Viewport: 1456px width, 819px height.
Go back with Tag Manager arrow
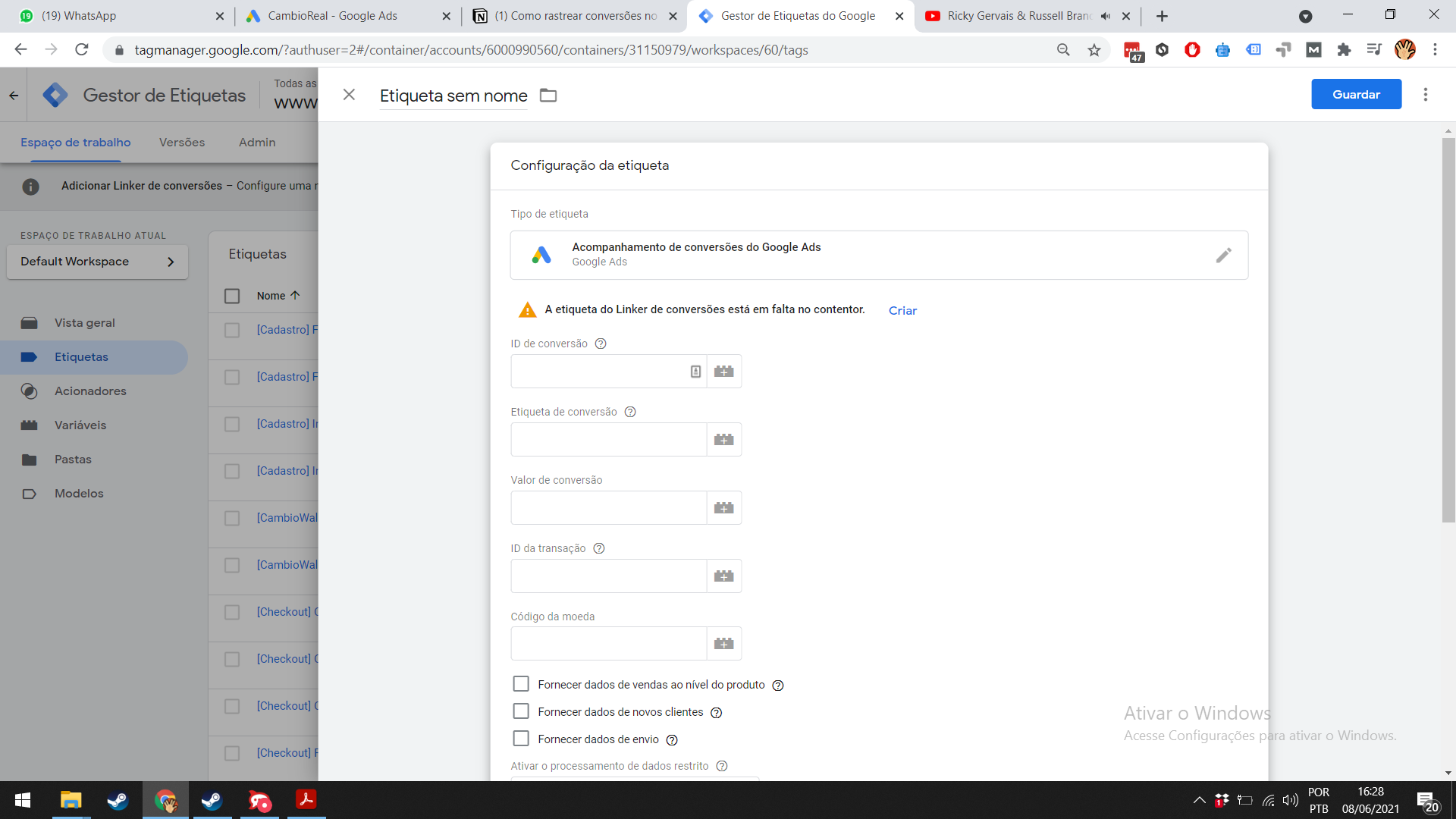(x=14, y=96)
